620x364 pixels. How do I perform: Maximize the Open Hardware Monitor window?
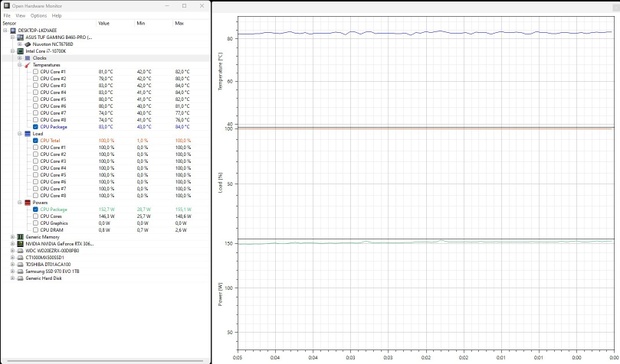[x=184, y=6]
